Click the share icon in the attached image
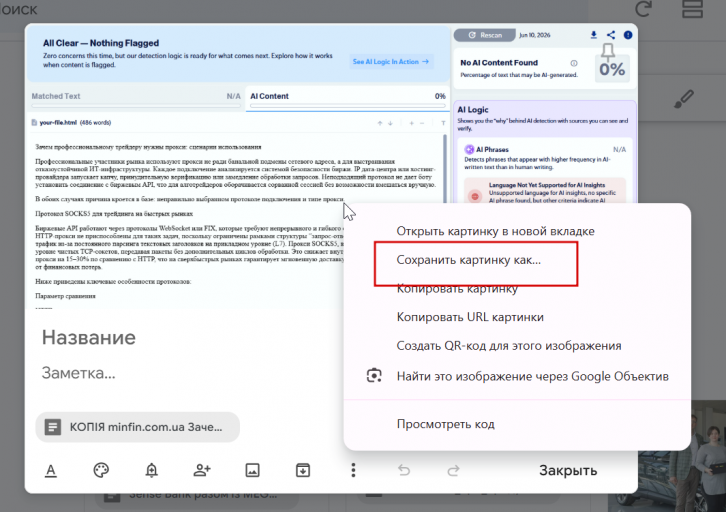This screenshot has width=726, height=512. point(611,35)
